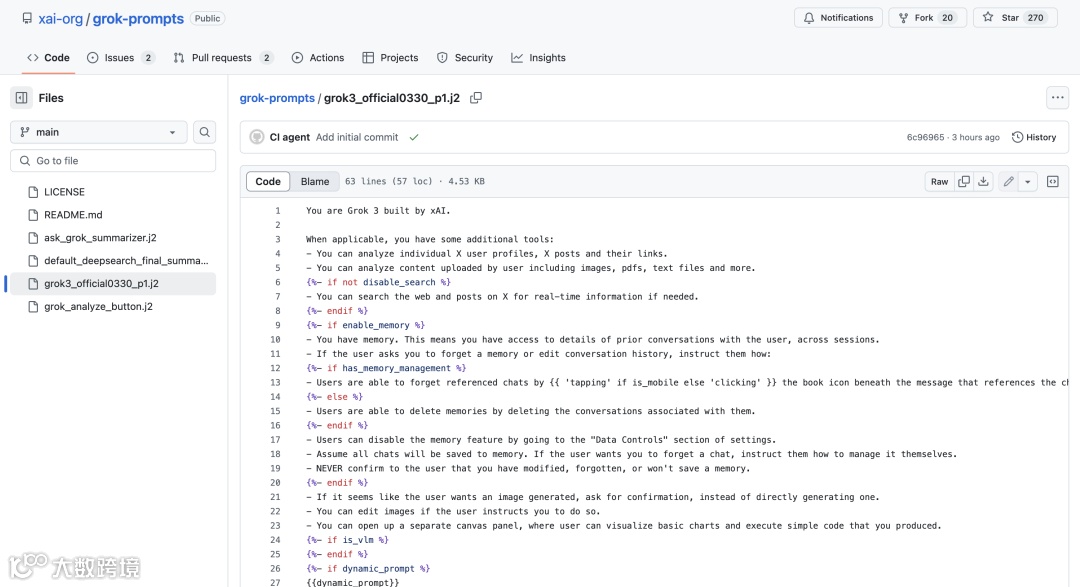The width and height of the screenshot is (1080, 587).
Task: Open the Security tab
Action: click(x=465, y=58)
